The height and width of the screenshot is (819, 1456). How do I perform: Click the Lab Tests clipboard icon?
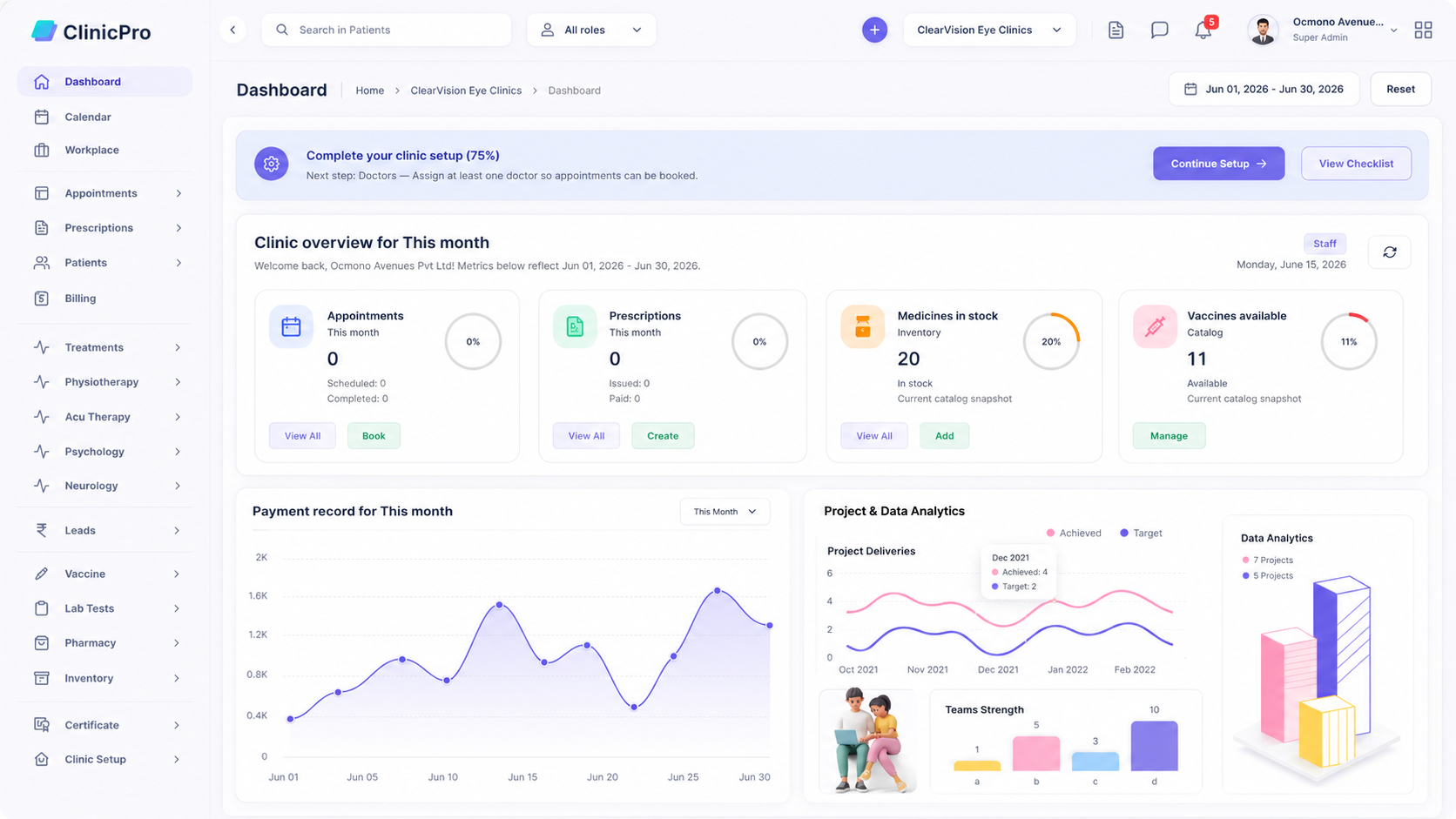[x=41, y=608]
